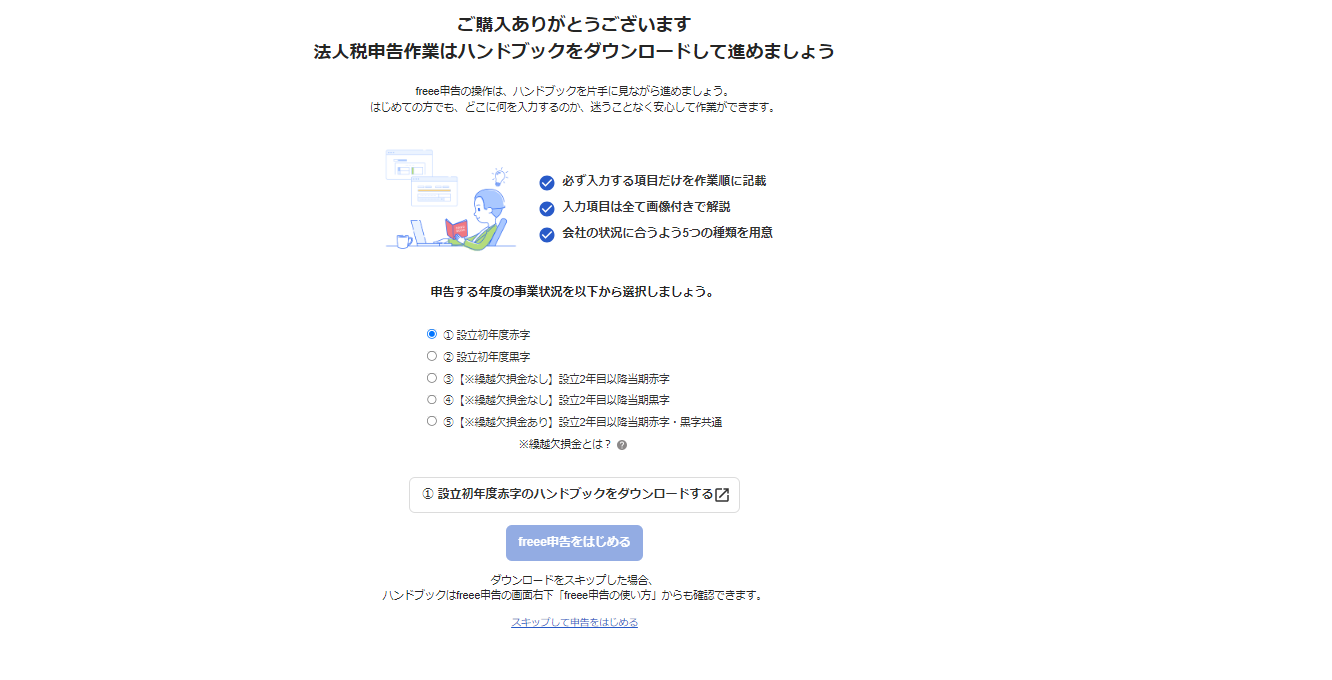Click text freee申告の操作は、ハンドブックを片手に見ながら進めましょう。
Viewport: 1332px width, 680px height.
click(574, 91)
